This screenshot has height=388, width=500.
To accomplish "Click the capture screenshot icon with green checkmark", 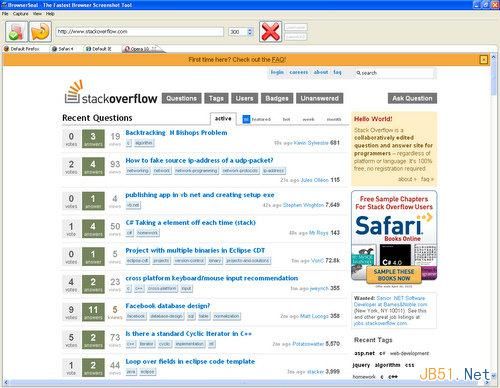I will tap(16, 32).
